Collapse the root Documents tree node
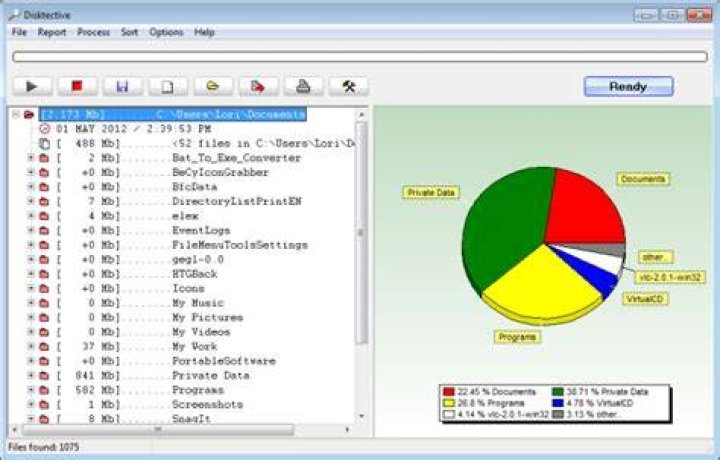This screenshot has width=720, height=460. pos(16,114)
